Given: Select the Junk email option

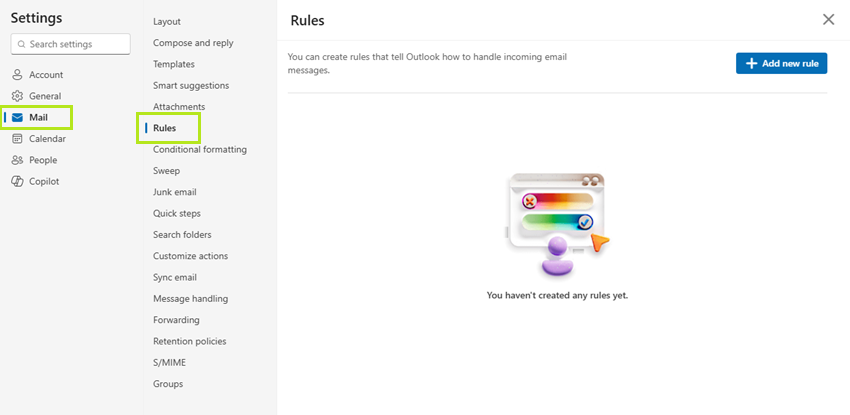Looking at the screenshot, I should [175, 192].
